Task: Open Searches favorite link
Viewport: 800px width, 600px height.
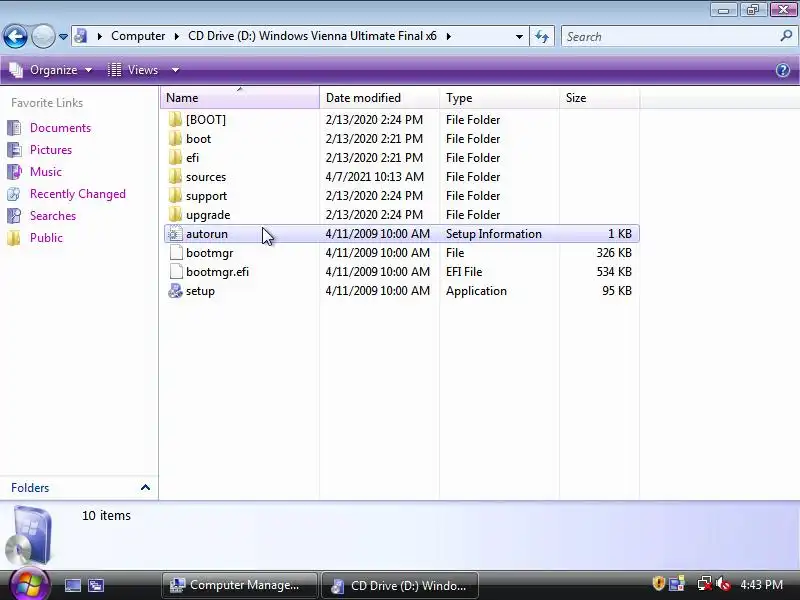Action: click(x=53, y=216)
